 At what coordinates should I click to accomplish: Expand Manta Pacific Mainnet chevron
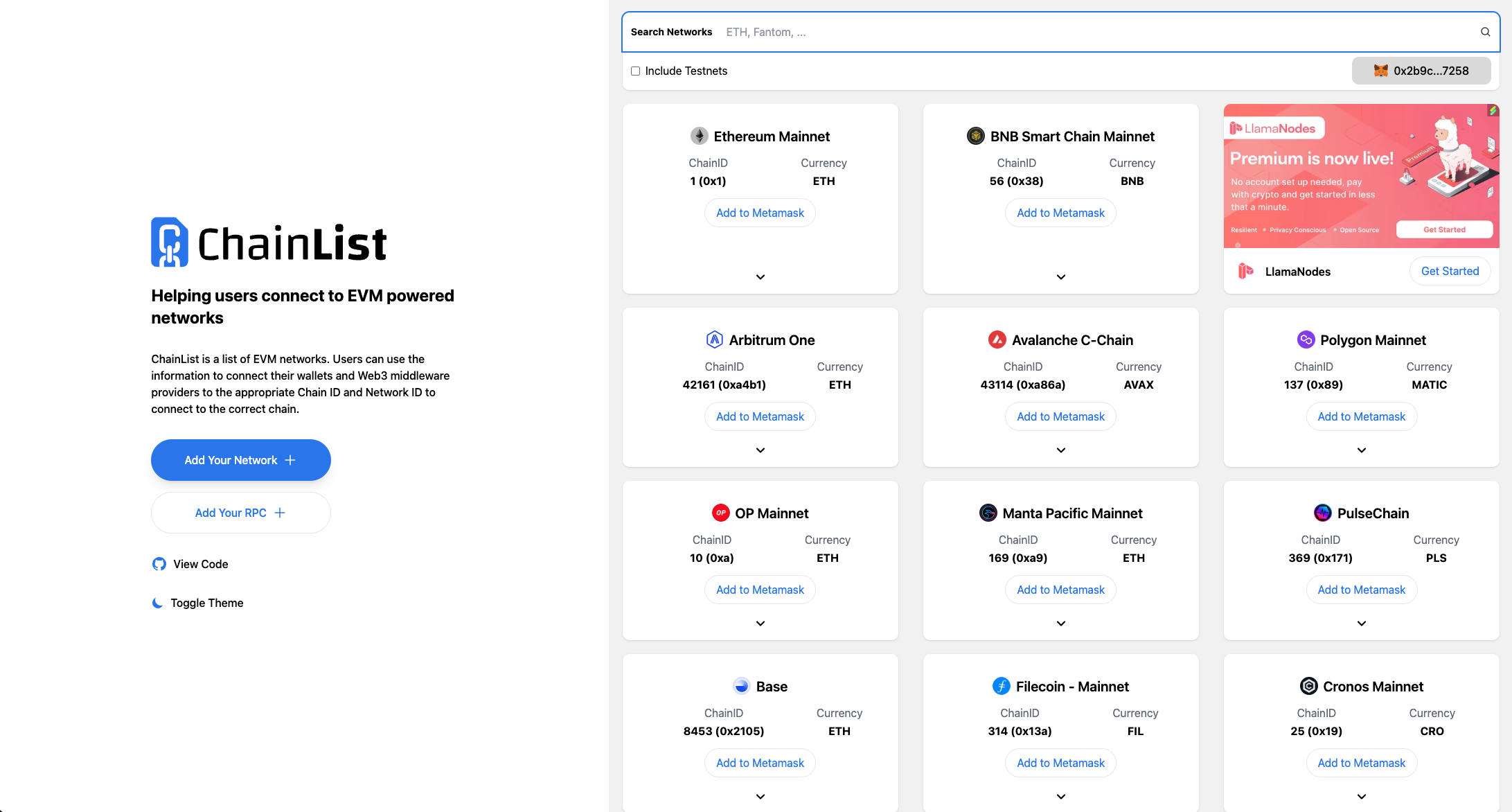point(1060,624)
